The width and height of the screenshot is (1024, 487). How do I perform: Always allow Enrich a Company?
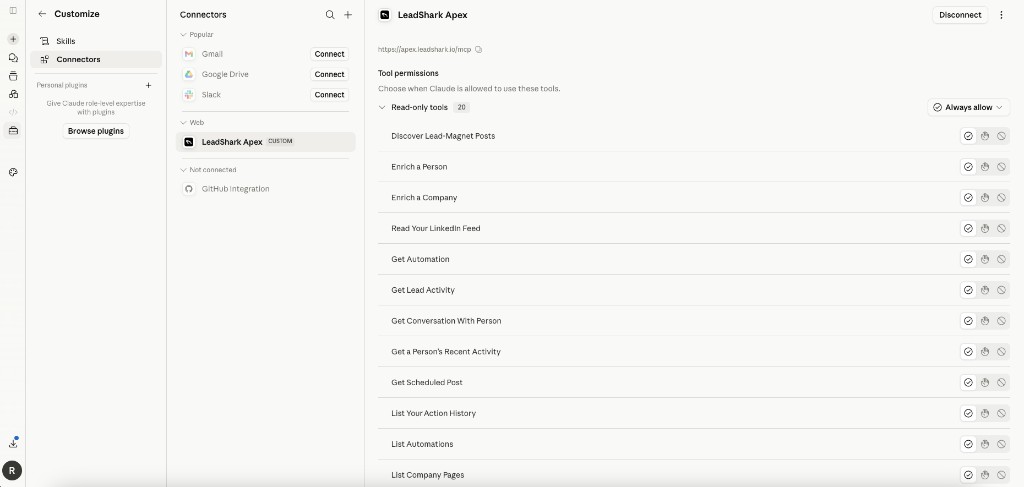coord(968,197)
